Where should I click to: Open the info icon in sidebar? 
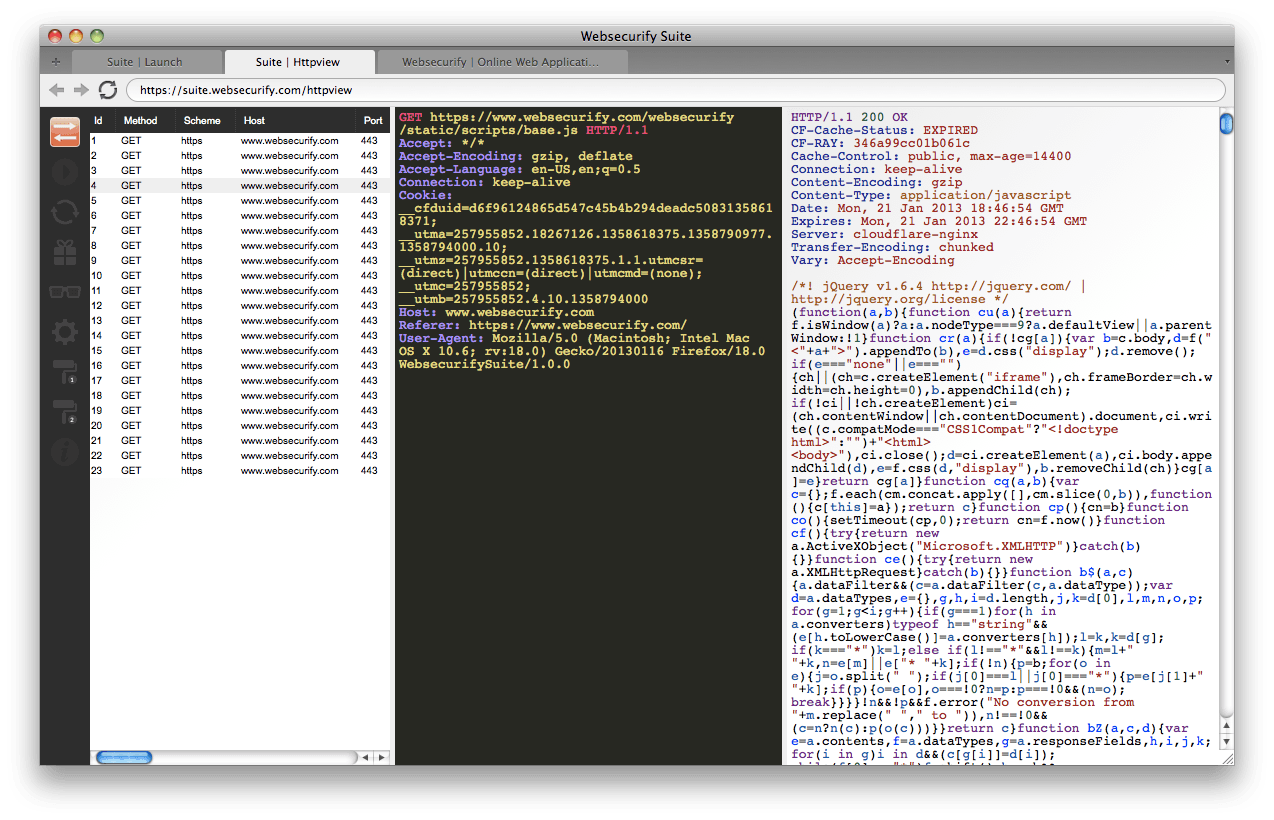click(65, 452)
